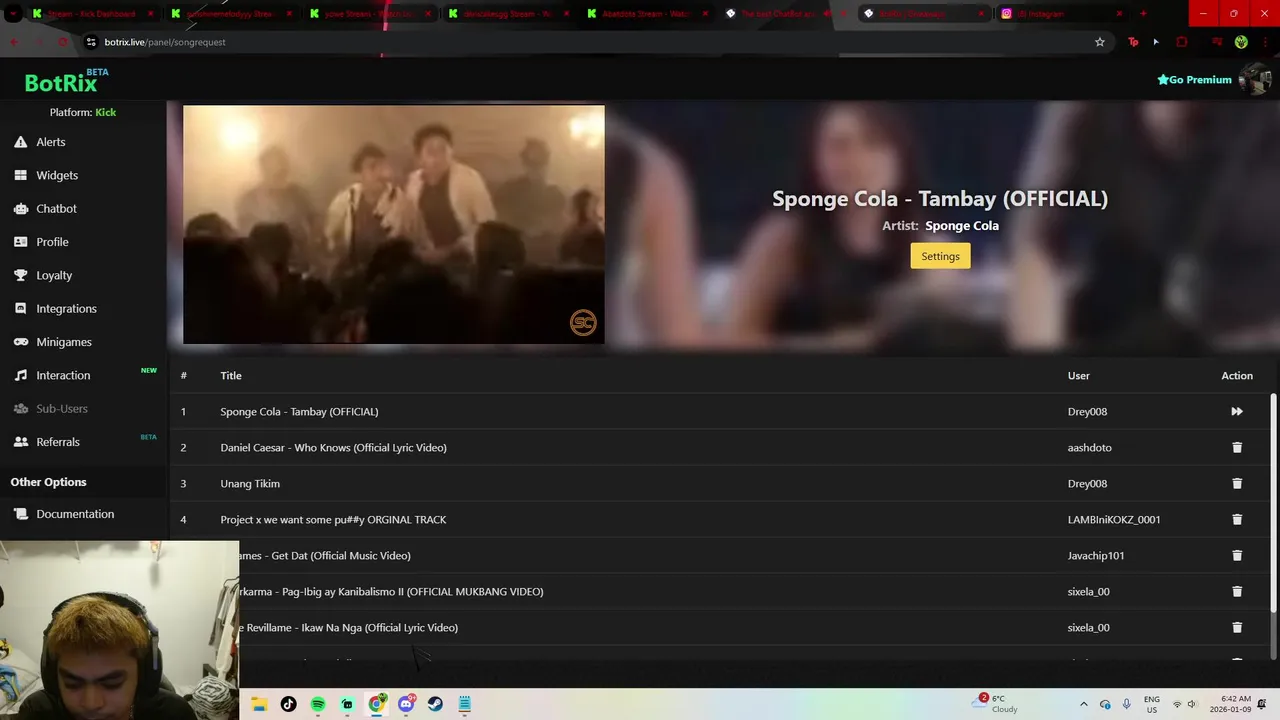This screenshot has height=720, width=1280.
Task: Skip the currently playing Sponge Cola song
Action: point(1237,411)
